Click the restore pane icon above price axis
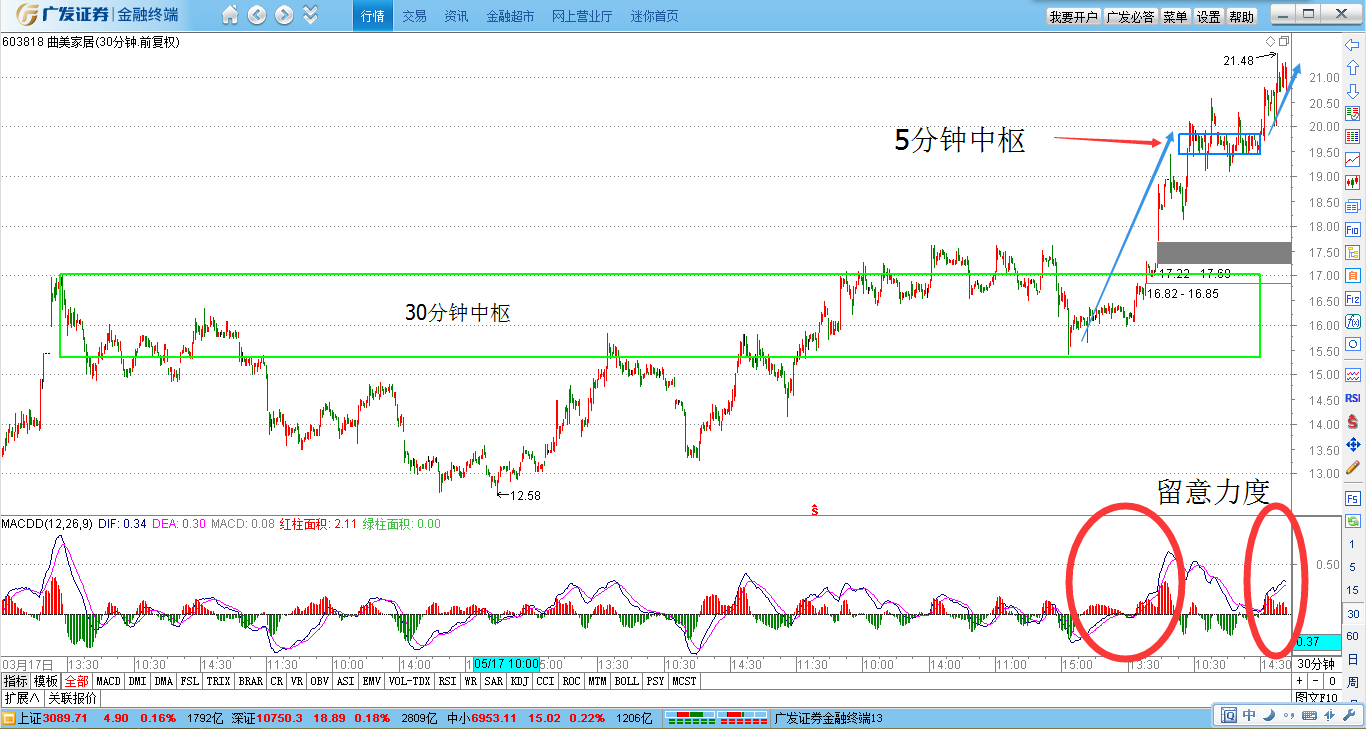The height and width of the screenshot is (729, 1366). 1284,41
